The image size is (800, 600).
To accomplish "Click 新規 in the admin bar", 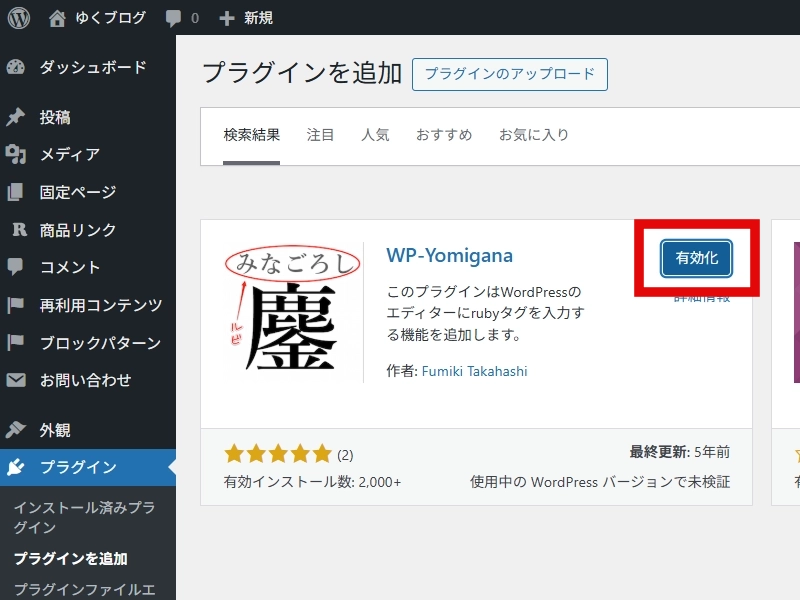I will click(258, 18).
